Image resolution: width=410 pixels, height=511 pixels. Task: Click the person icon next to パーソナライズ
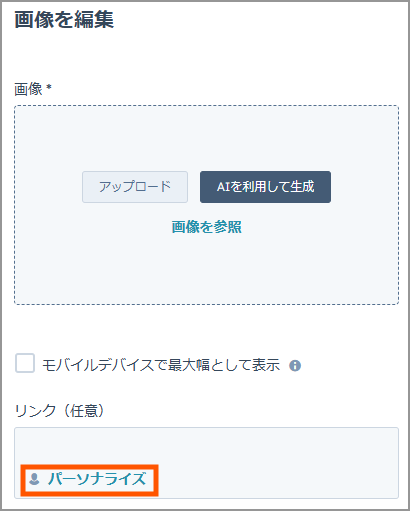coord(34,479)
